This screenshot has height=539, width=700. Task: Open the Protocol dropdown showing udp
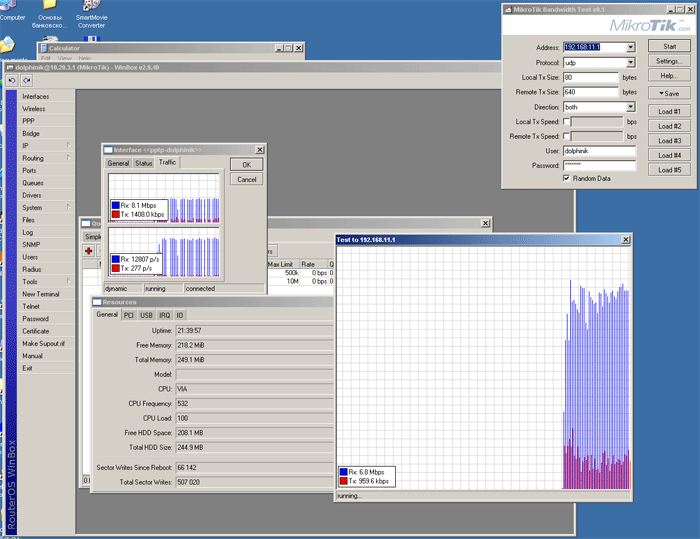pos(630,63)
